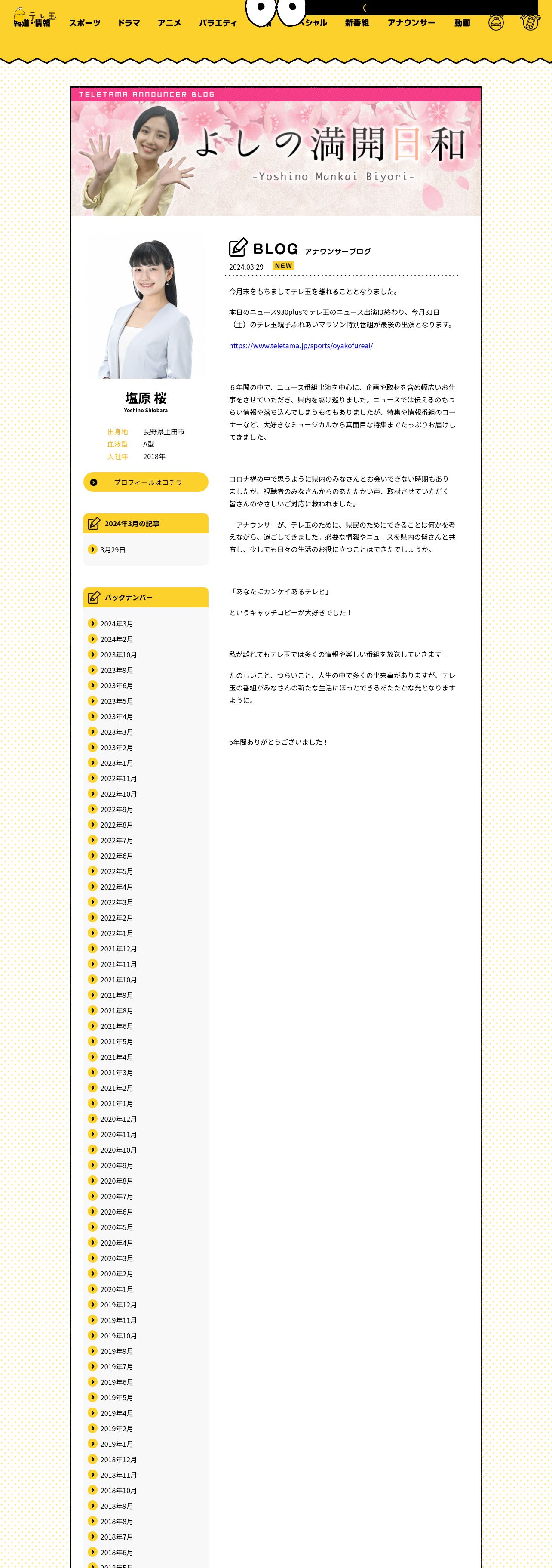Click arrow icon beside 2019年12月

tap(92, 1304)
